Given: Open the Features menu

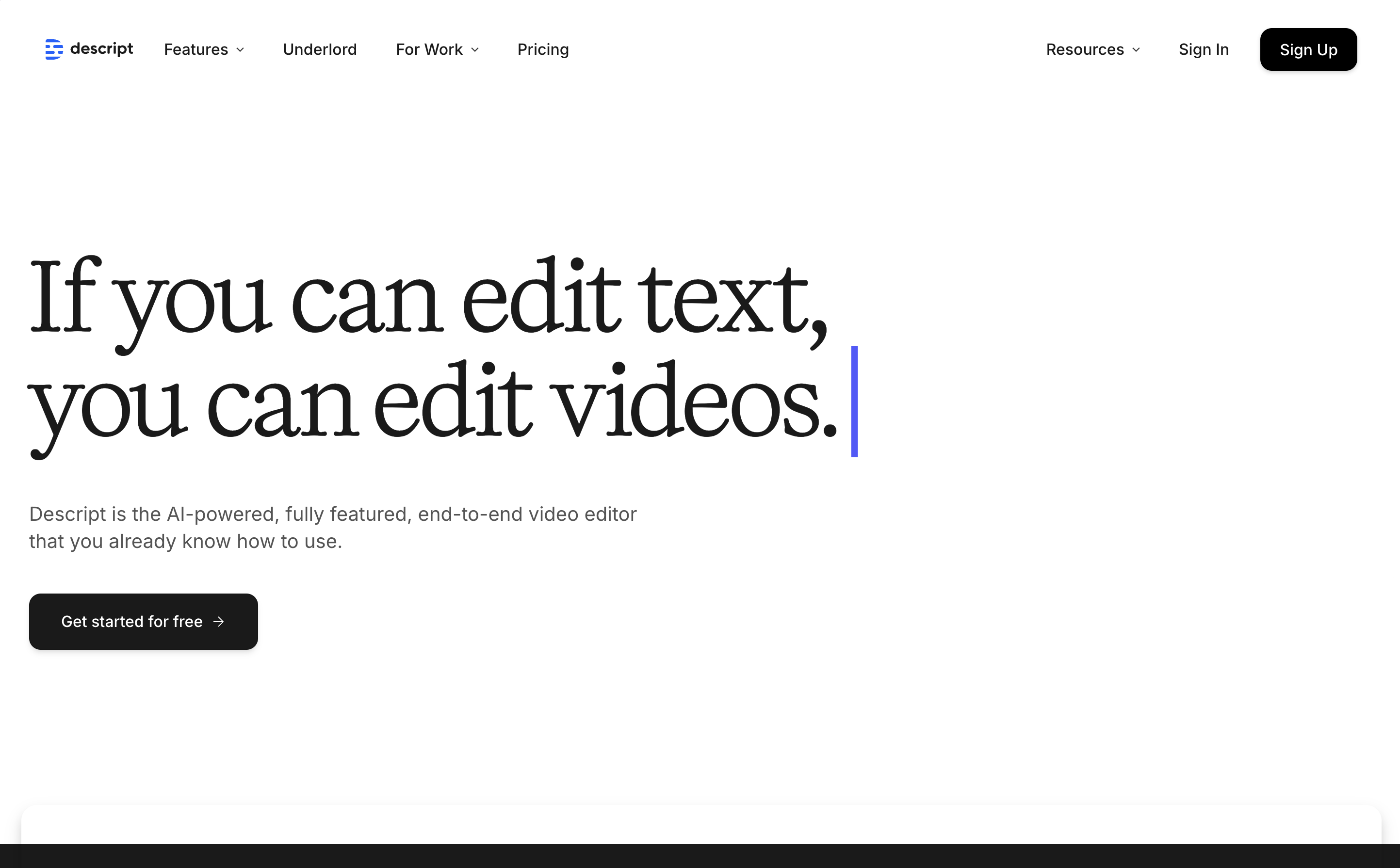Looking at the screenshot, I should (204, 49).
